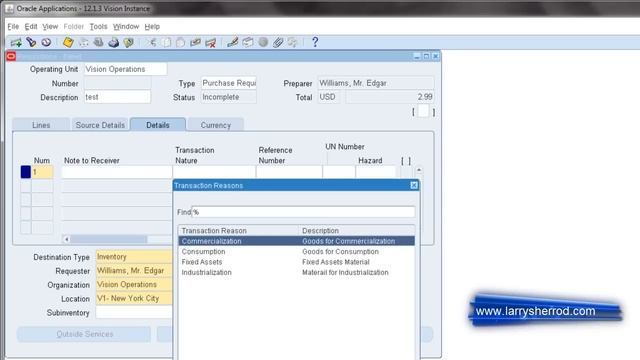The image size is (640, 360).
Task: Click the Paste toolbar icon
Action: [180, 42]
